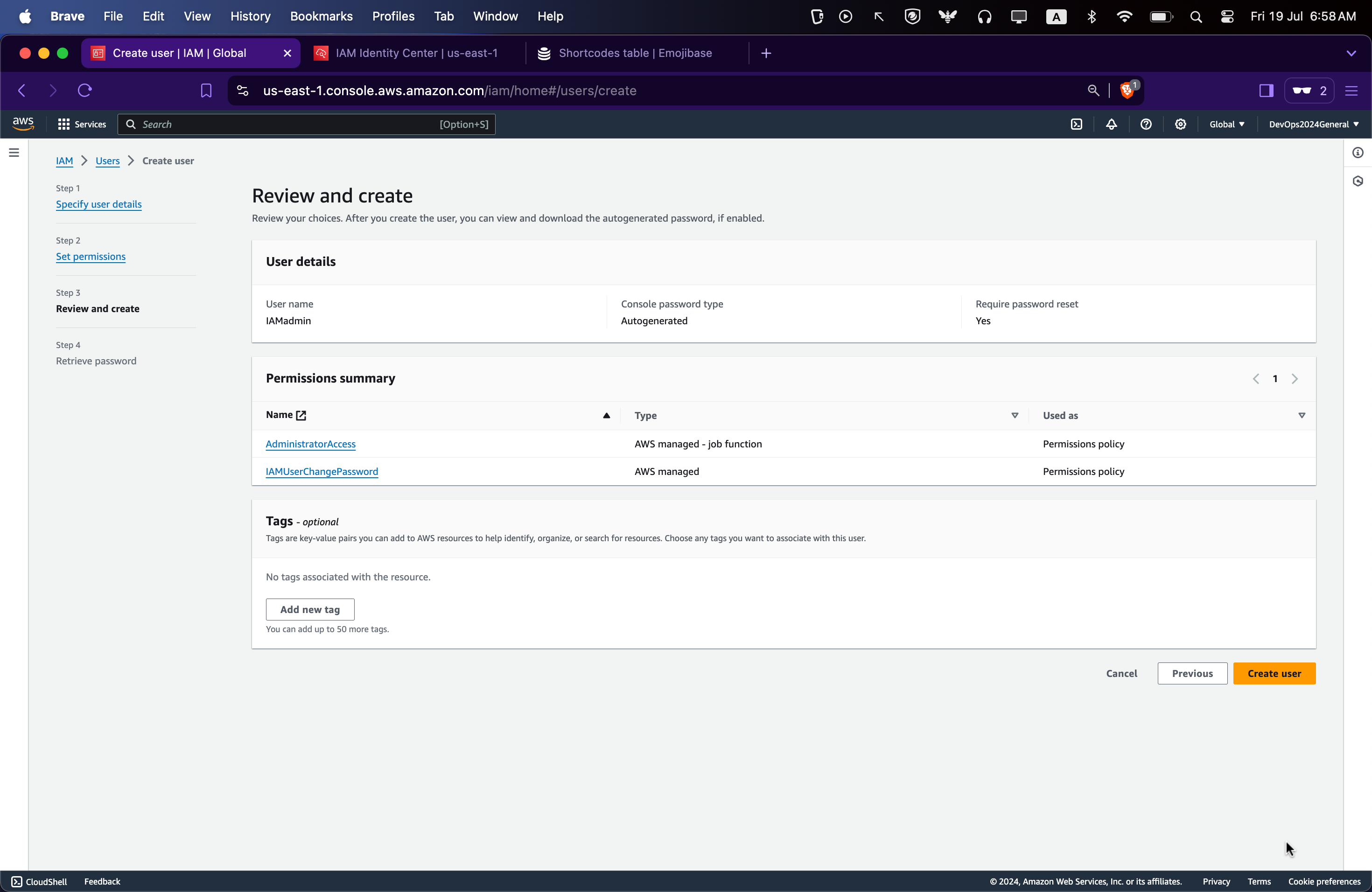Open the info panel icon on the right
Viewport: 1372px width, 892px height.
pyautogui.click(x=1358, y=153)
